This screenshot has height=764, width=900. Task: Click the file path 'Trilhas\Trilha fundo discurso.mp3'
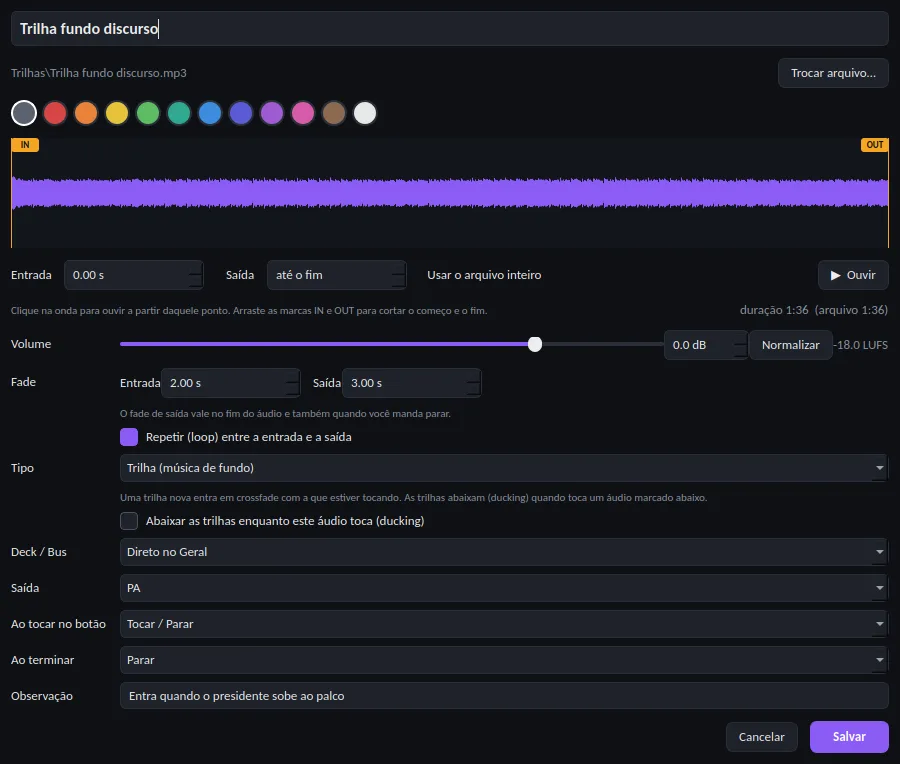click(99, 73)
